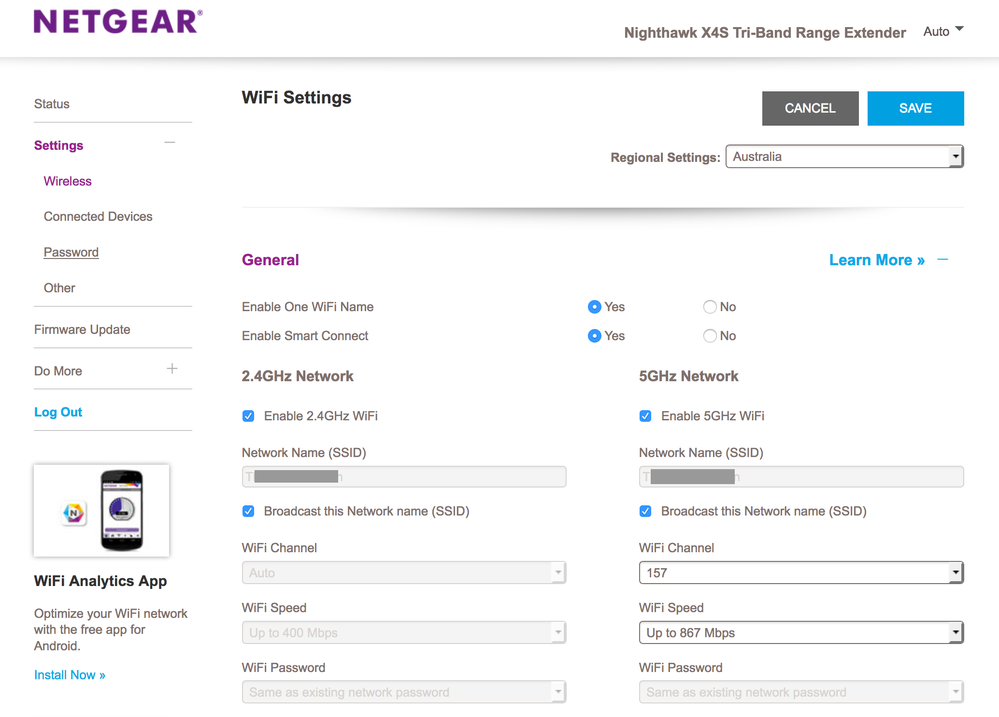Open Connected Devices page

coord(98,217)
